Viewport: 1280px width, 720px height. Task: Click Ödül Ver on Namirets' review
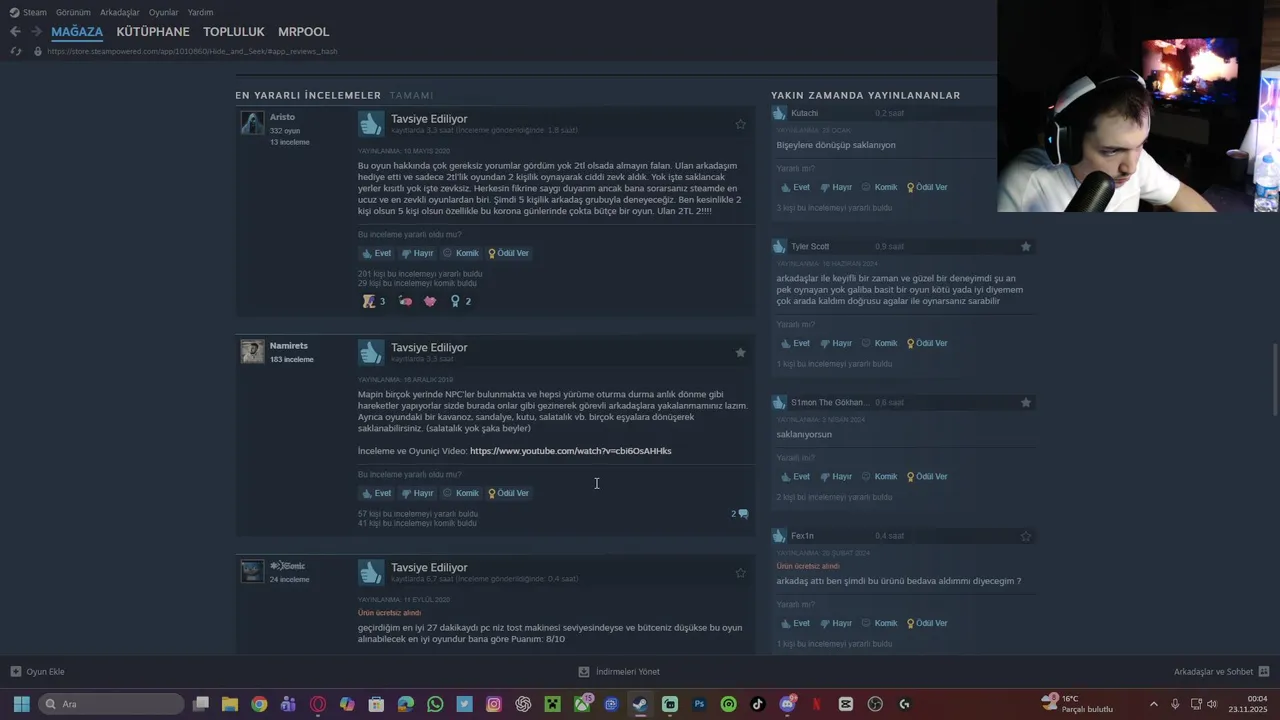coord(508,493)
